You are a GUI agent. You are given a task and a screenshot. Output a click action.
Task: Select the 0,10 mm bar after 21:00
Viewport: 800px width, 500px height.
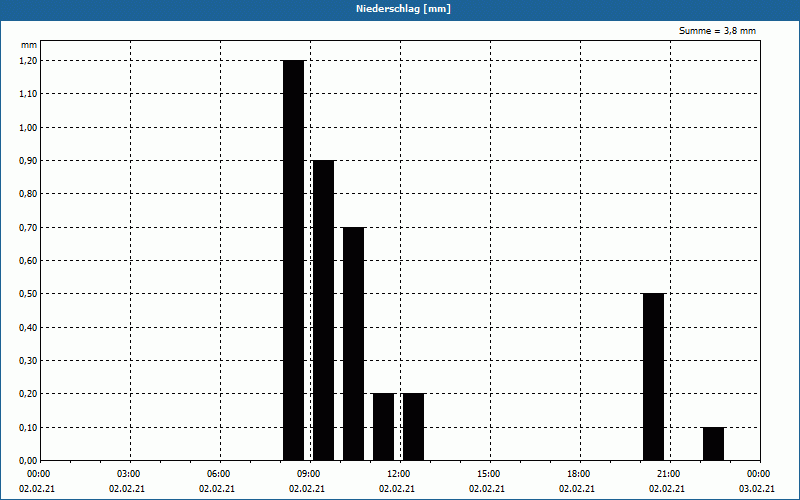coord(714,444)
